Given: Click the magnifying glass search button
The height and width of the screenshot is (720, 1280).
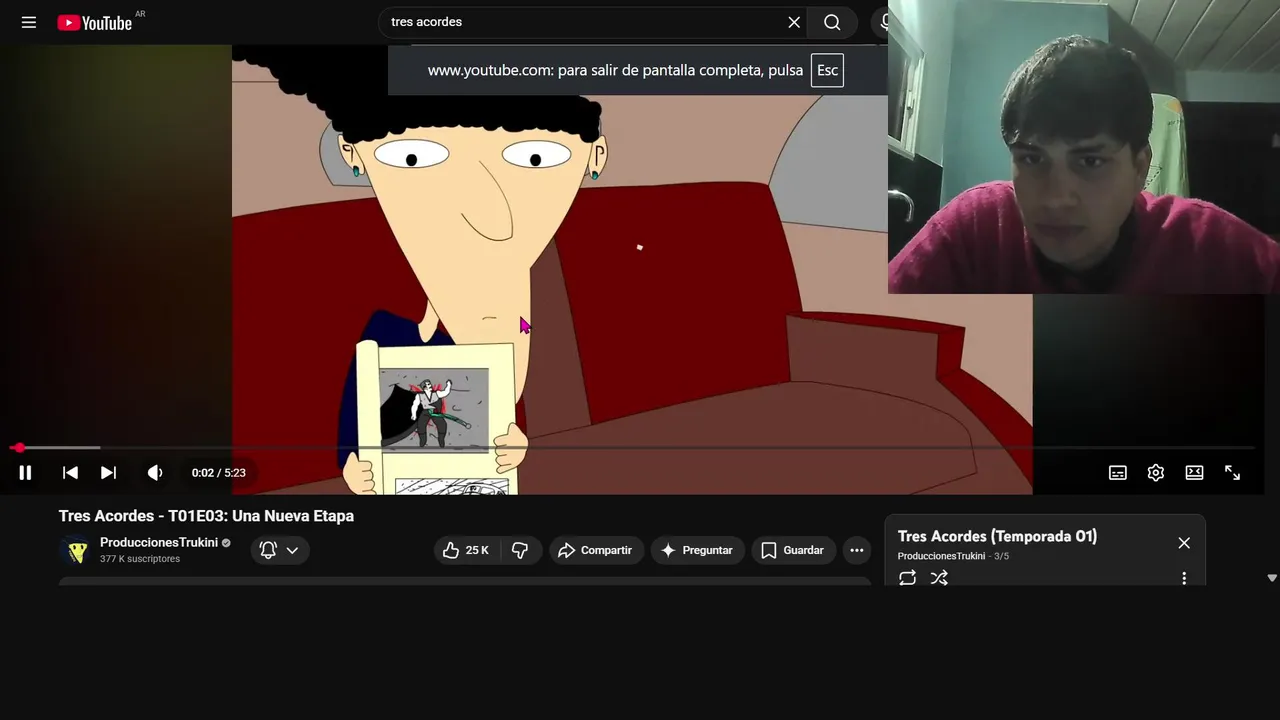Looking at the screenshot, I should (x=832, y=22).
